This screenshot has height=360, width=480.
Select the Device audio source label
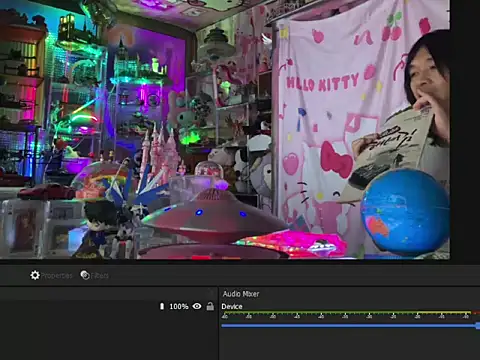click(232, 307)
